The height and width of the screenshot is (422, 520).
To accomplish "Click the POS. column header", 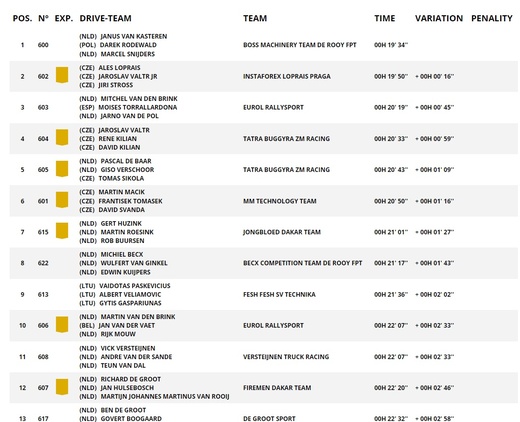I will pos(22,18).
